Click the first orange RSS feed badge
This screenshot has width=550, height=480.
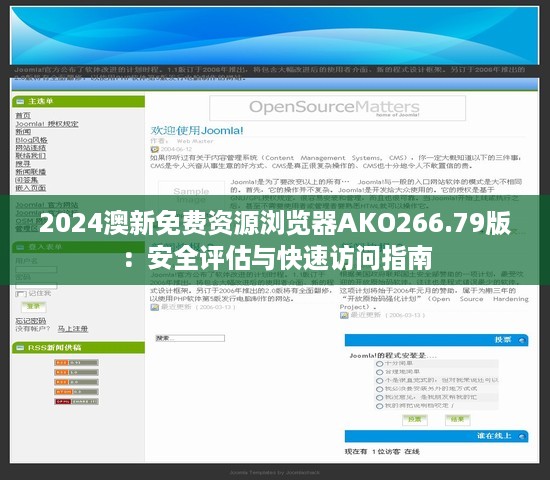(x=76, y=362)
